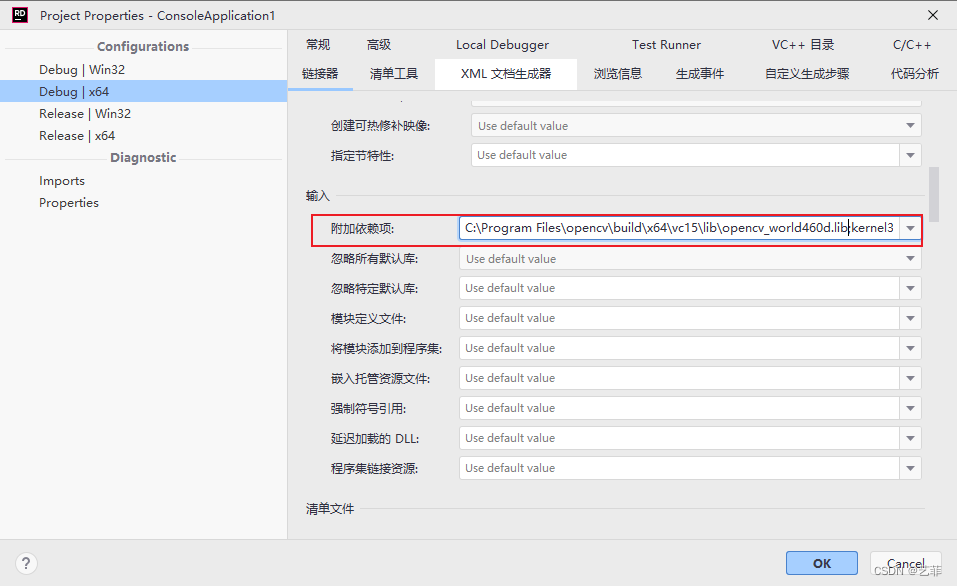Select the Release | x64 configuration

click(x=77, y=136)
